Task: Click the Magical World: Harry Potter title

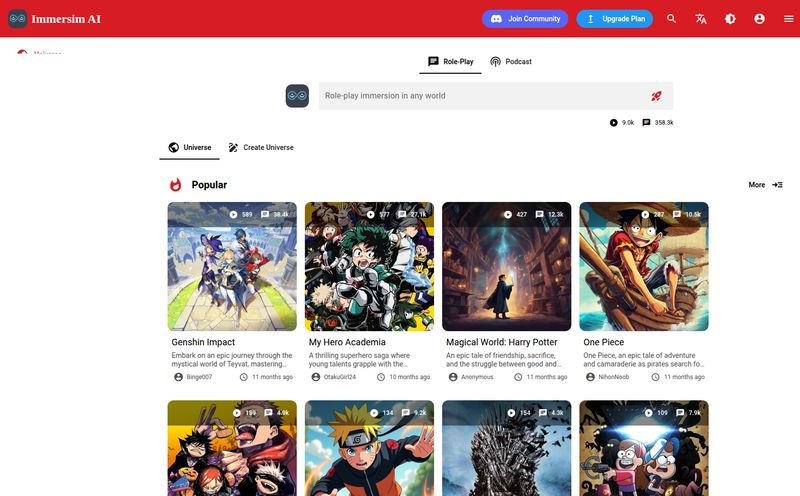Action: pos(502,342)
